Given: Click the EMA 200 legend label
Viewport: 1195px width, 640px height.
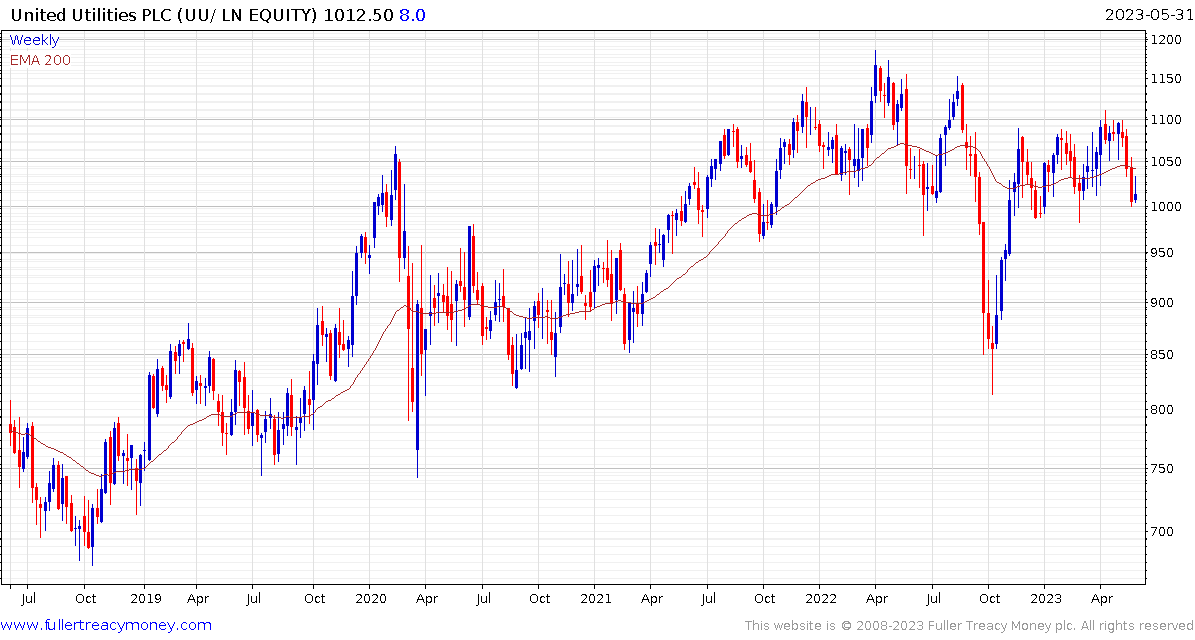Looking at the screenshot, I should point(40,60).
